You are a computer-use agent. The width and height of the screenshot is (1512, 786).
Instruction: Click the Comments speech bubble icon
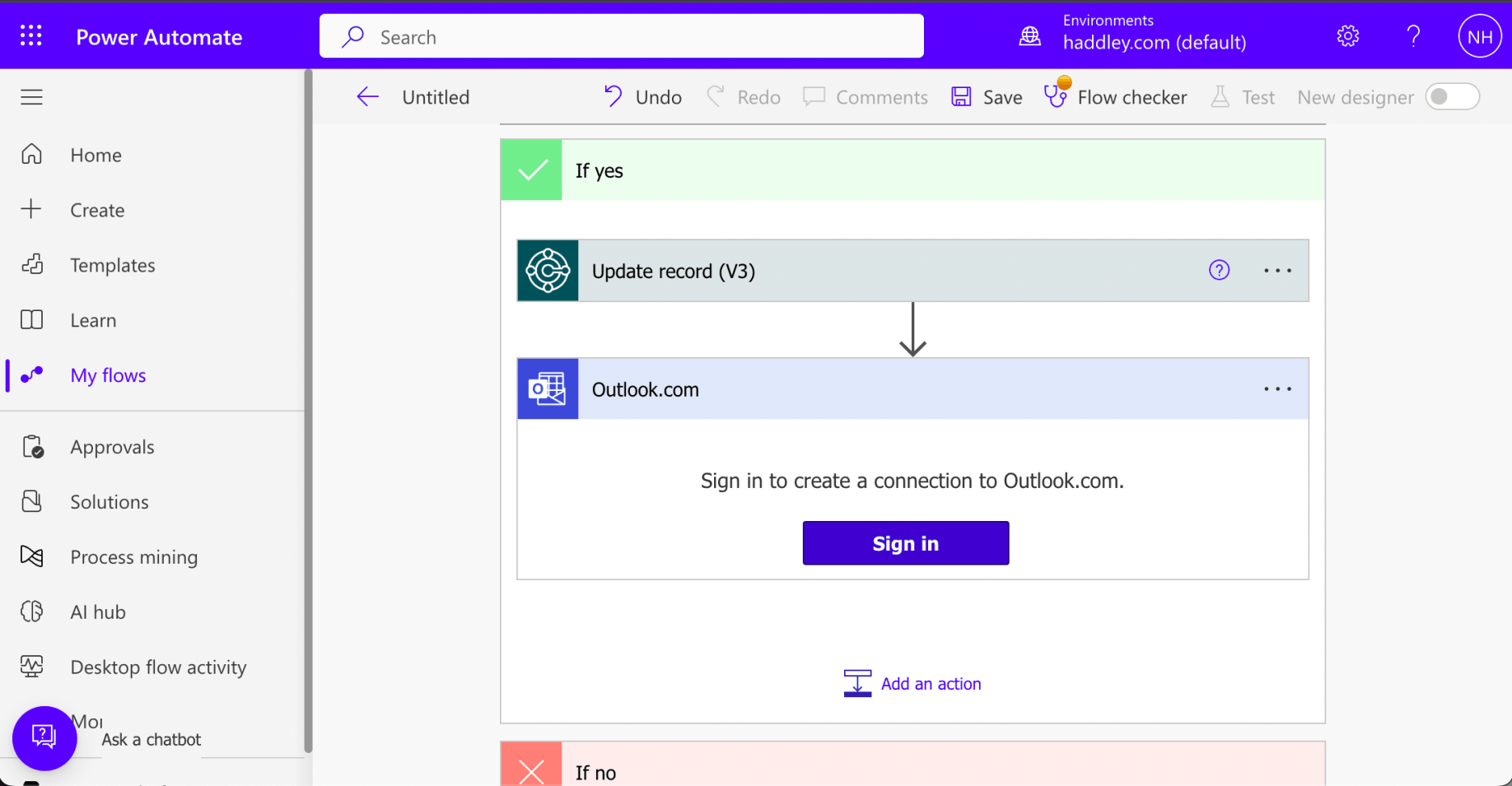pos(814,97)
